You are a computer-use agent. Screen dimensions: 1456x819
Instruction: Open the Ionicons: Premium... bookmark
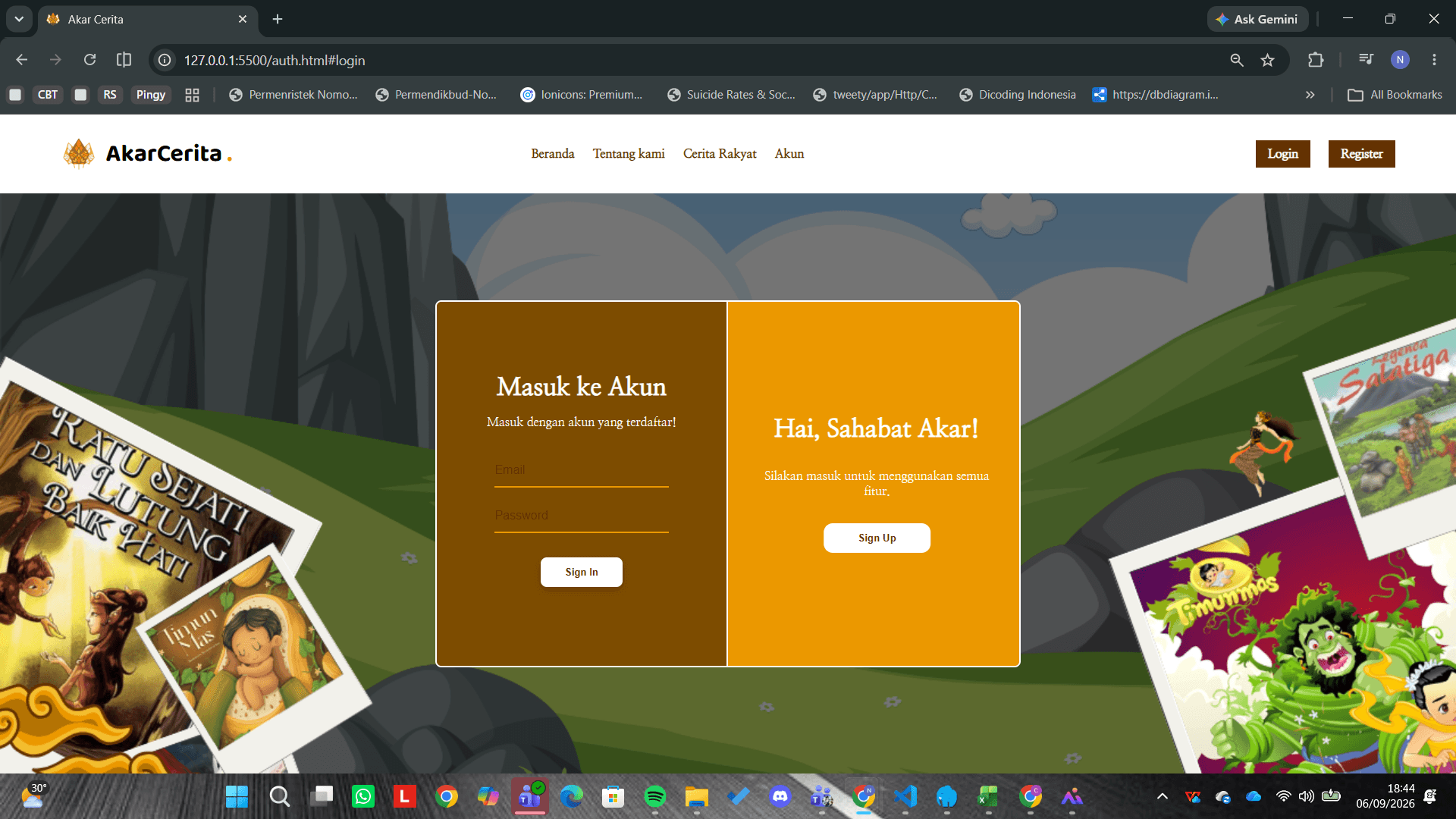point(582,95)
